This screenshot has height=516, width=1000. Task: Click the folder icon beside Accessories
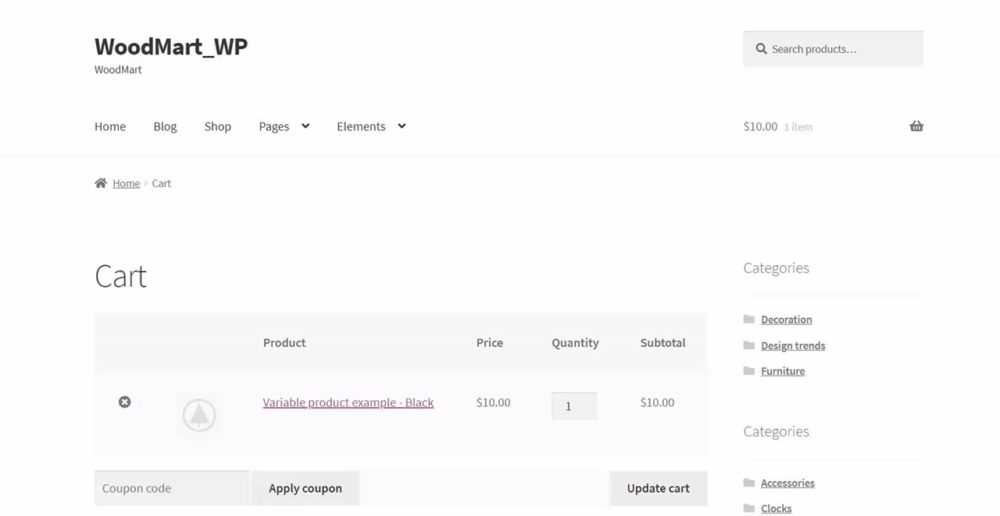(x=749, y=483)
